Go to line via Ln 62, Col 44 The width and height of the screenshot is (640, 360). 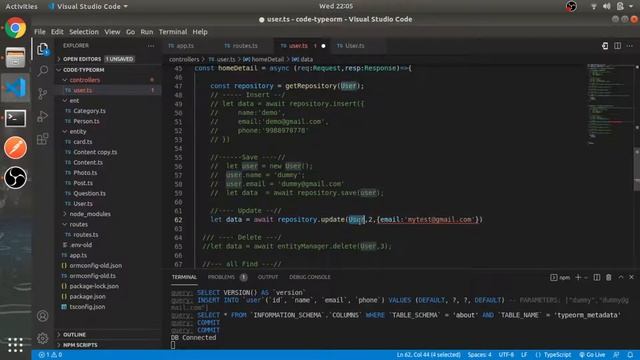pos(428,355)
